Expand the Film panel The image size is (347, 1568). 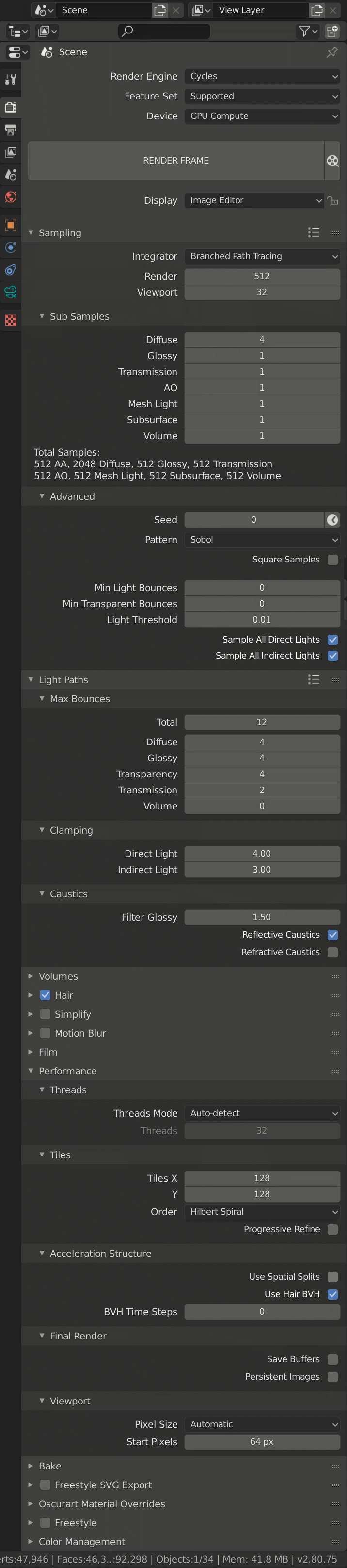(31, 1052)
